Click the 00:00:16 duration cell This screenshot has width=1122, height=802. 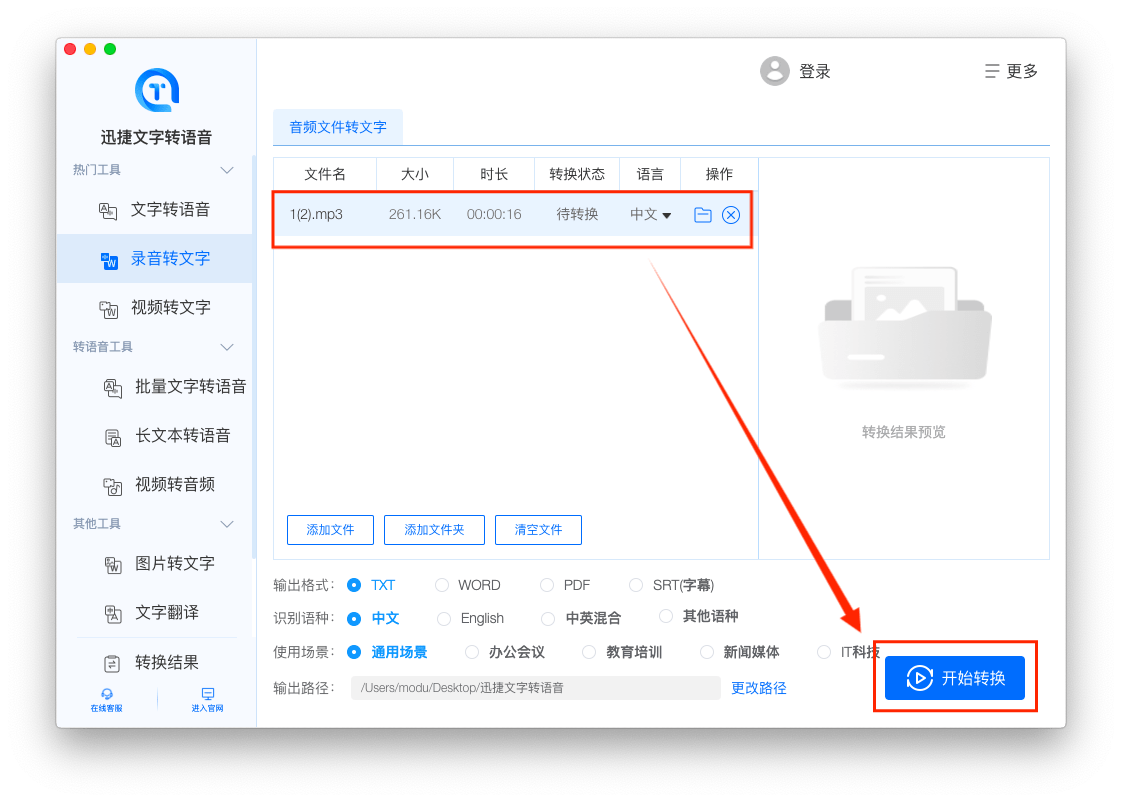(494, 215)
